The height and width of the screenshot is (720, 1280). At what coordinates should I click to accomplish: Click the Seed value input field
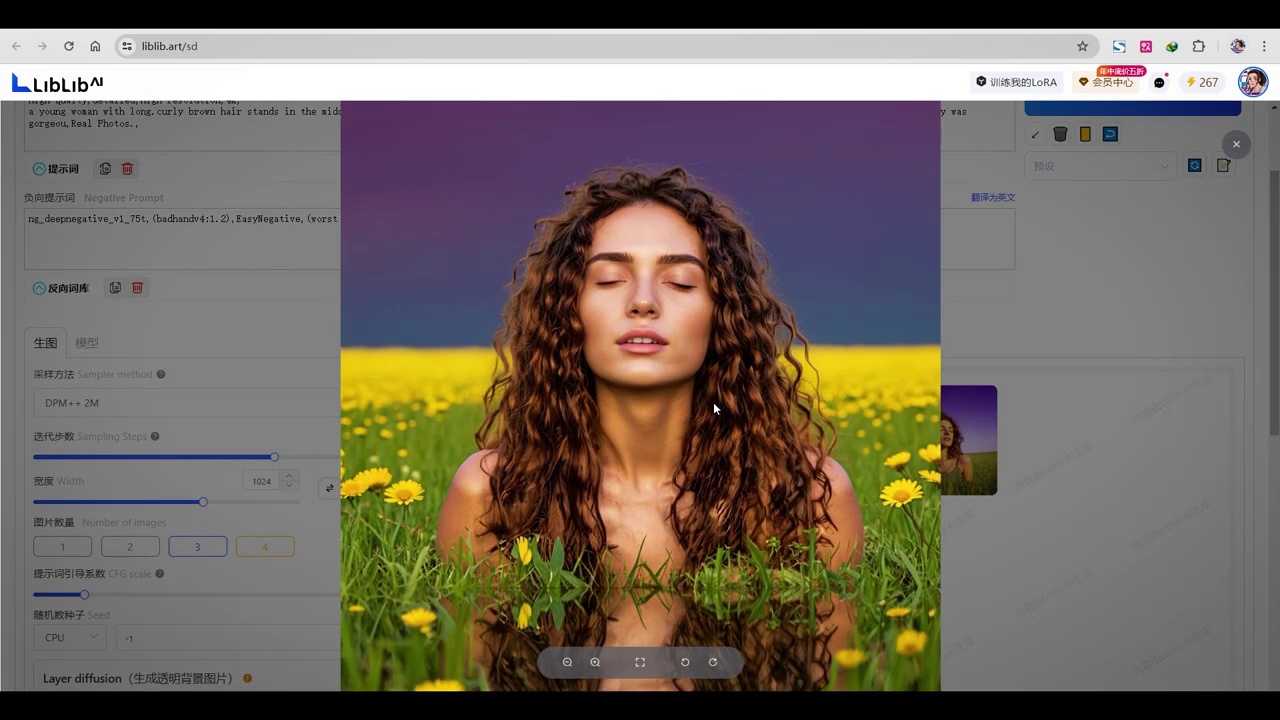[228, 637]
